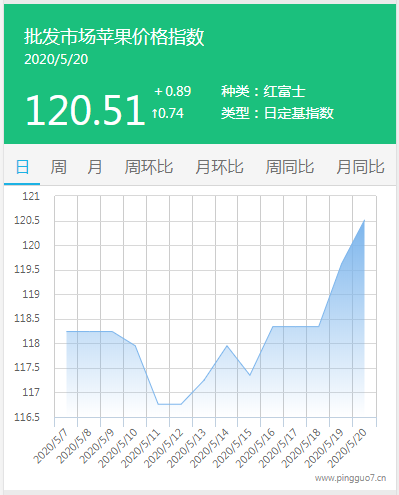The width and height of the screenshot is (399, 495).
Task: Click the ↑0.74 percentage change
Action: click(168, 113)
